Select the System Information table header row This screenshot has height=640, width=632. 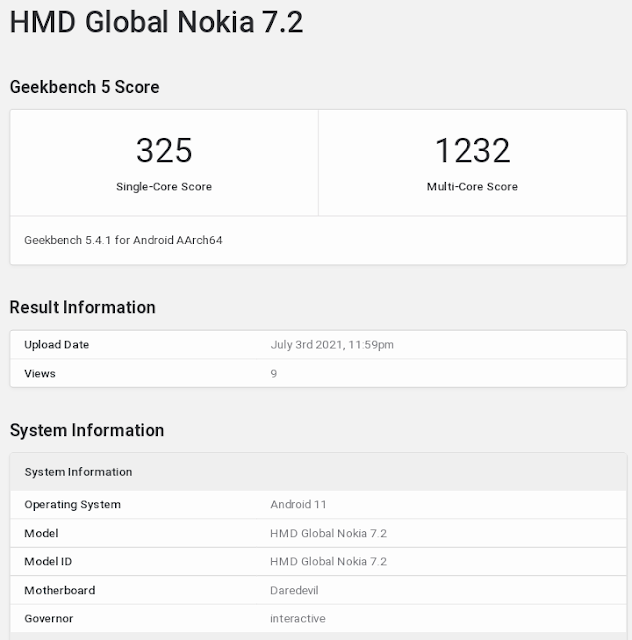318,472
